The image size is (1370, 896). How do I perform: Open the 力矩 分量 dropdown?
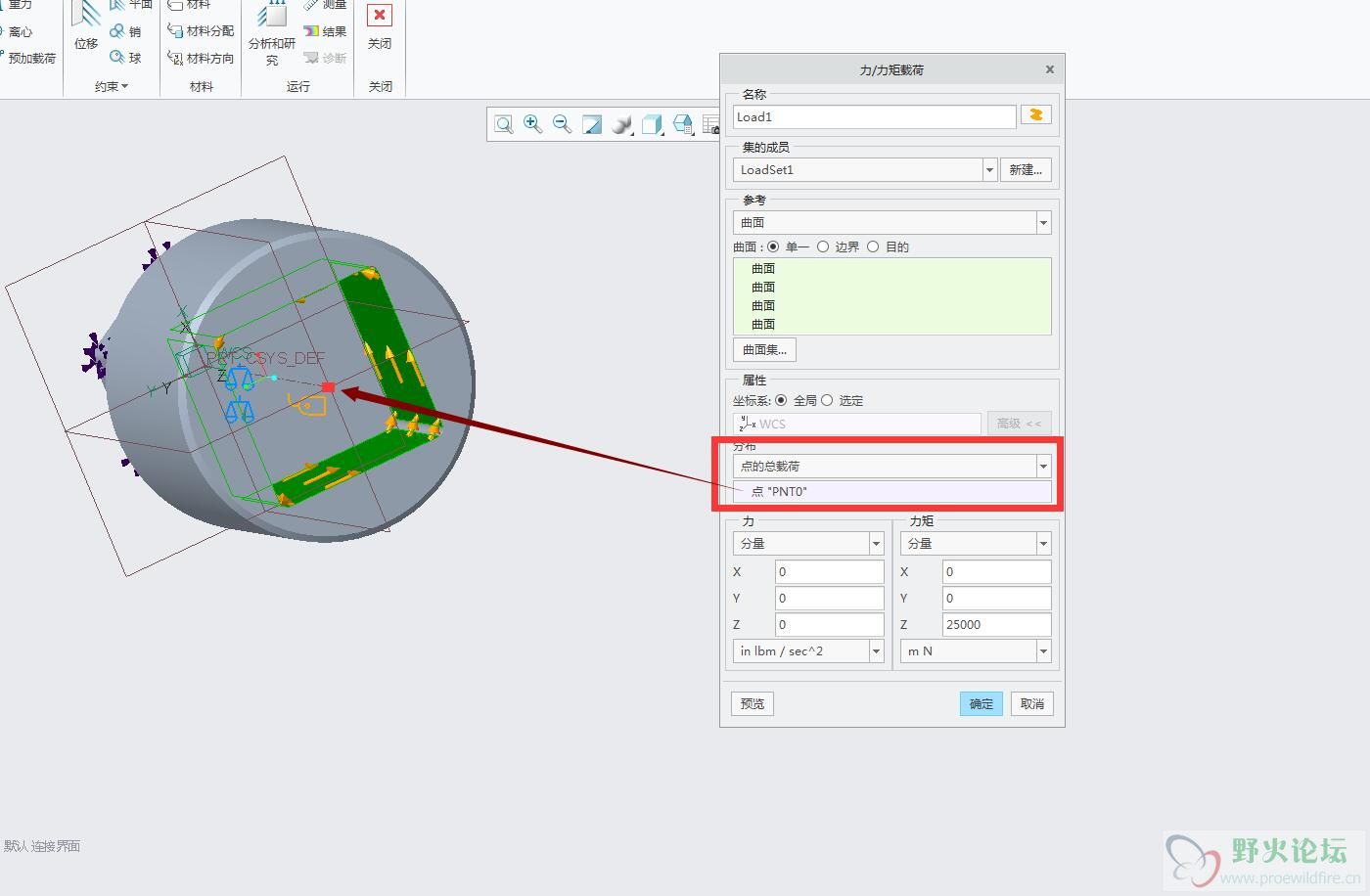pos(1043,543)
